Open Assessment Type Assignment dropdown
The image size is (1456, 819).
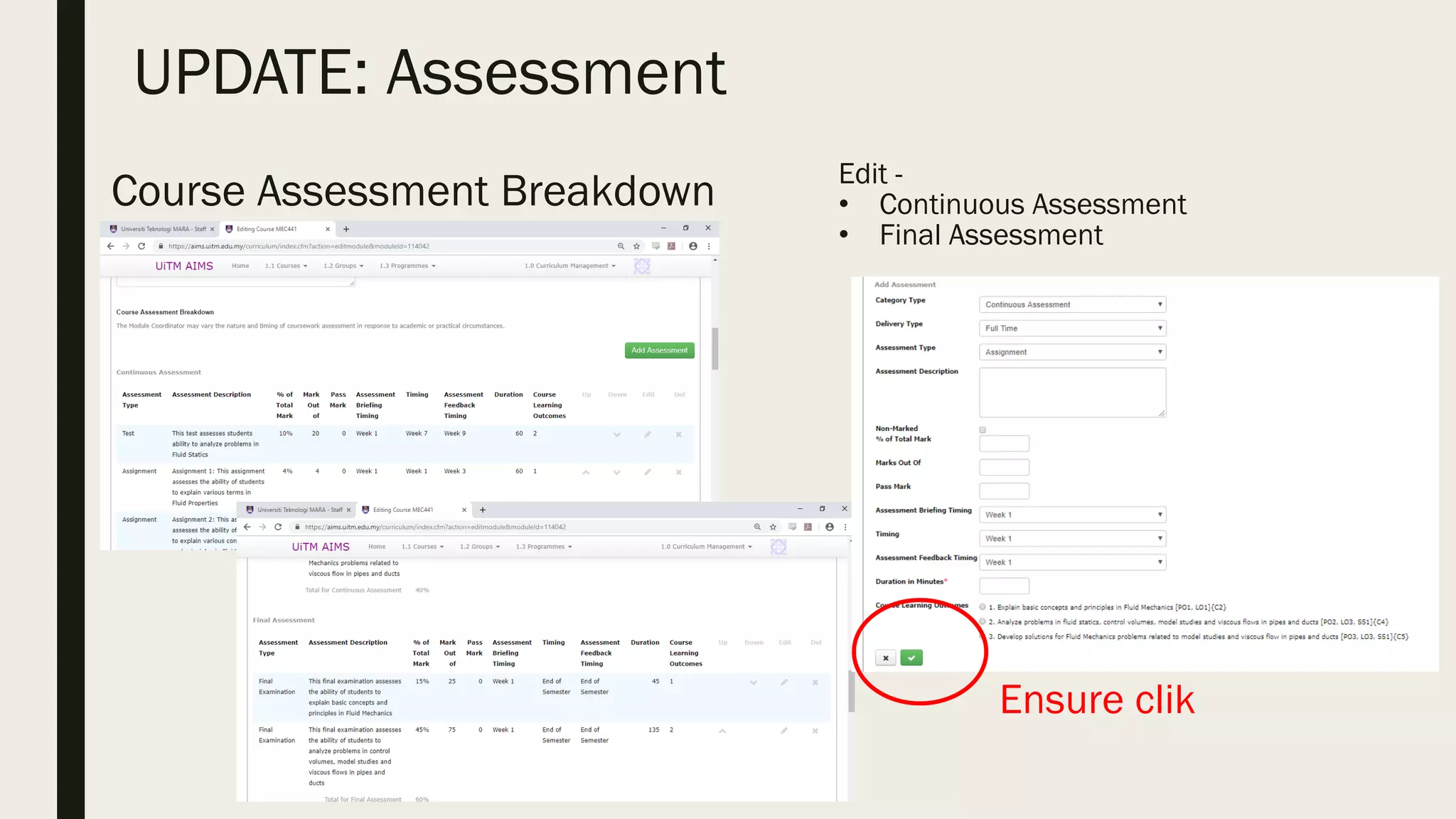[x=1072, y=352]
